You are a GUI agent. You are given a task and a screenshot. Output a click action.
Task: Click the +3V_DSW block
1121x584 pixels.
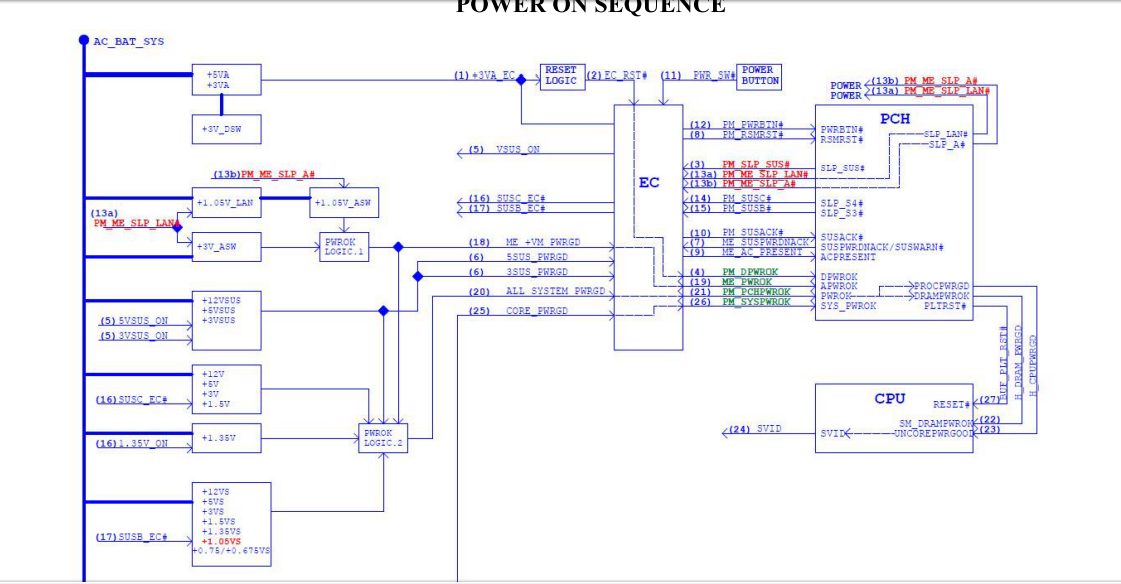point(226,129)
